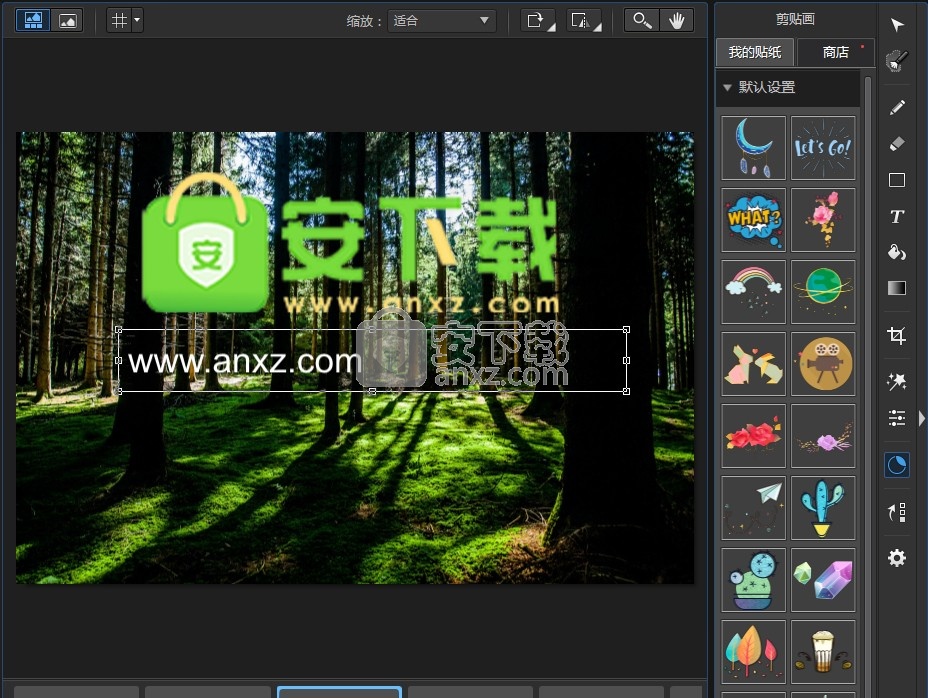Select the highlighted filmstrip thumbnail at bottom
928x698 pixels.
[x=340, y=692]
